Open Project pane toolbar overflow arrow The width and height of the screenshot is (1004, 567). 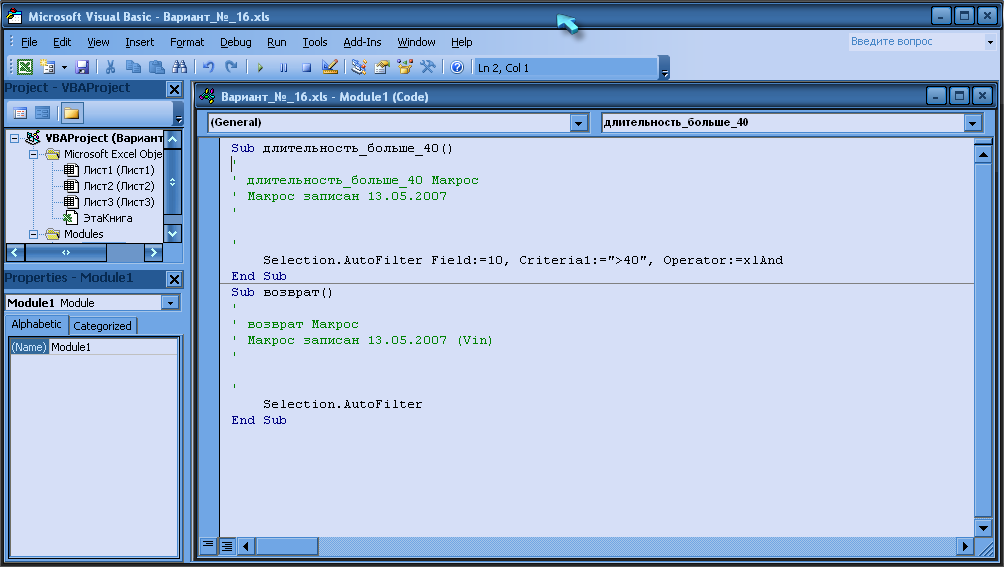click(179, 114)
